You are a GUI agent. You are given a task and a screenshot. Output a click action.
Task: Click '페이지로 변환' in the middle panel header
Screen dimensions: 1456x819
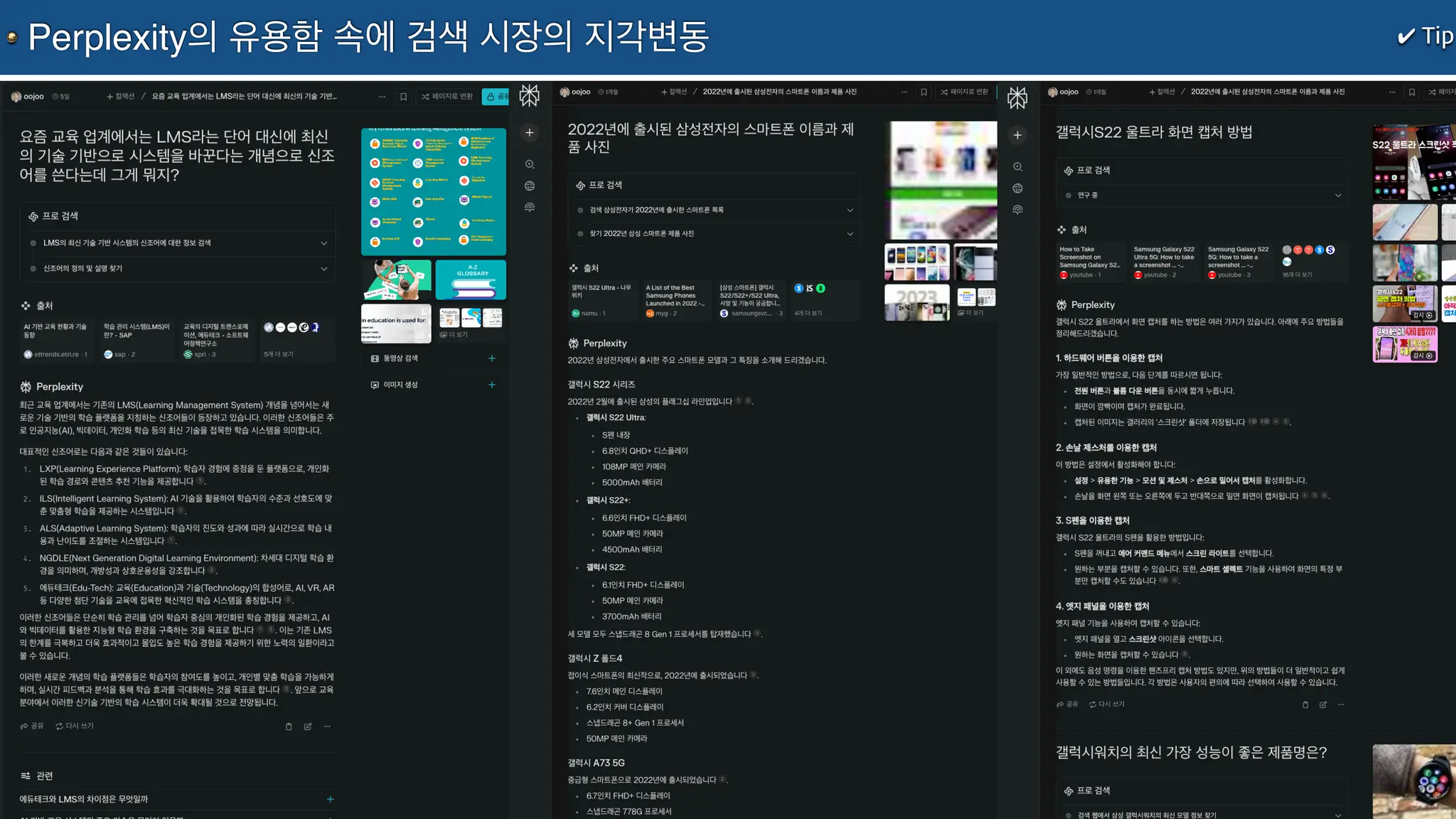[x=964, y=92]
